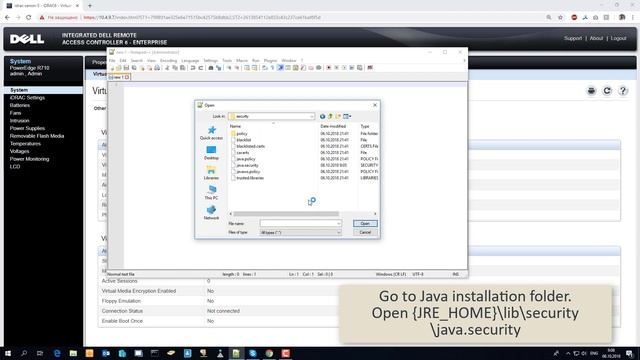Select This PC in dialog places bar
The width and height of the screenshot is (640, 360).
coord(211,193)
